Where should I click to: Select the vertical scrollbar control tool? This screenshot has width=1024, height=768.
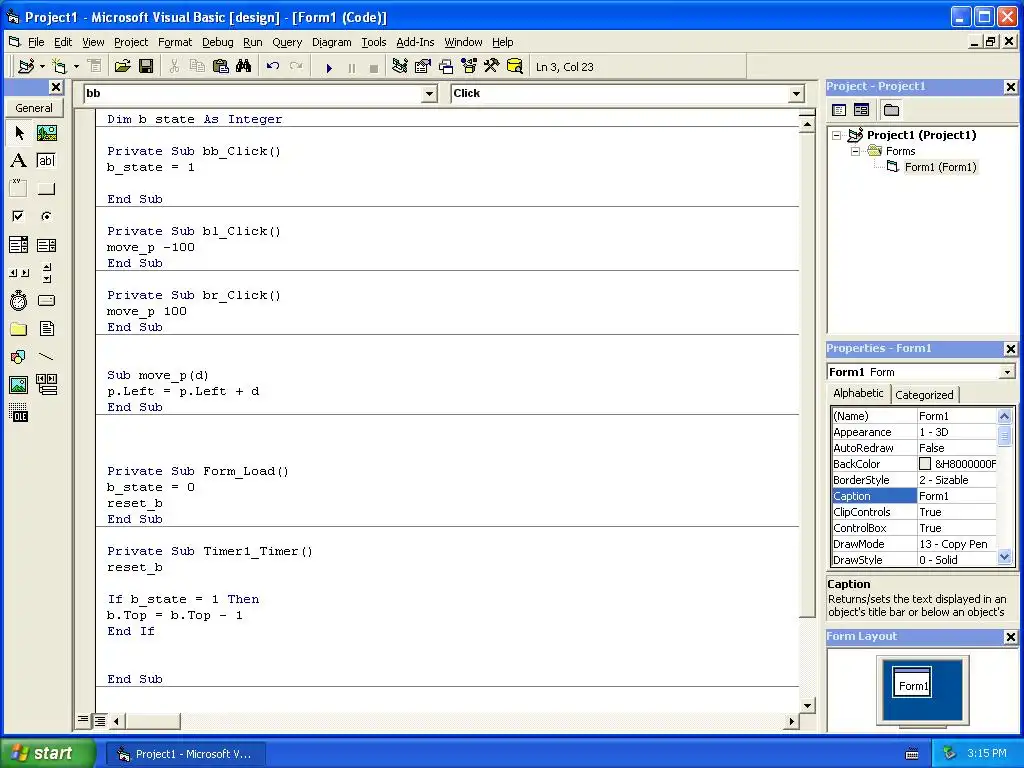pyautogui.click(x=46, y=273)
